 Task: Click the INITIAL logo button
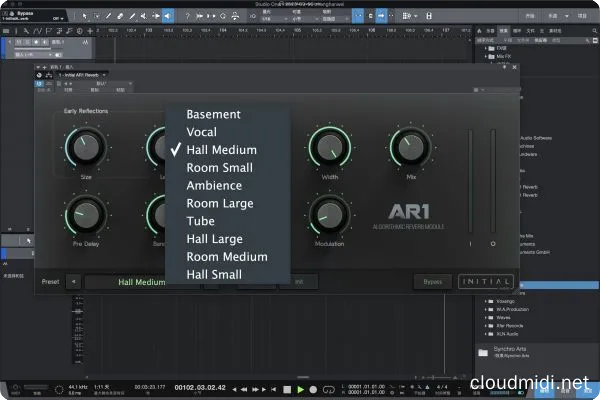coord(484,282)
